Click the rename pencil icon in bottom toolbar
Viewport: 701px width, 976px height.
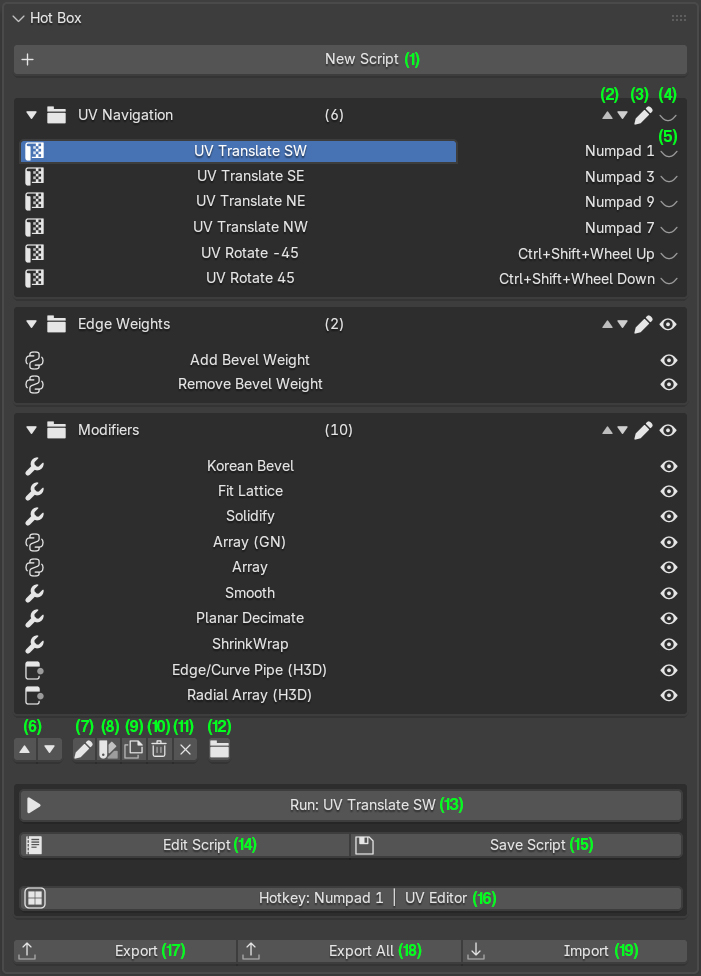point(83,749)
